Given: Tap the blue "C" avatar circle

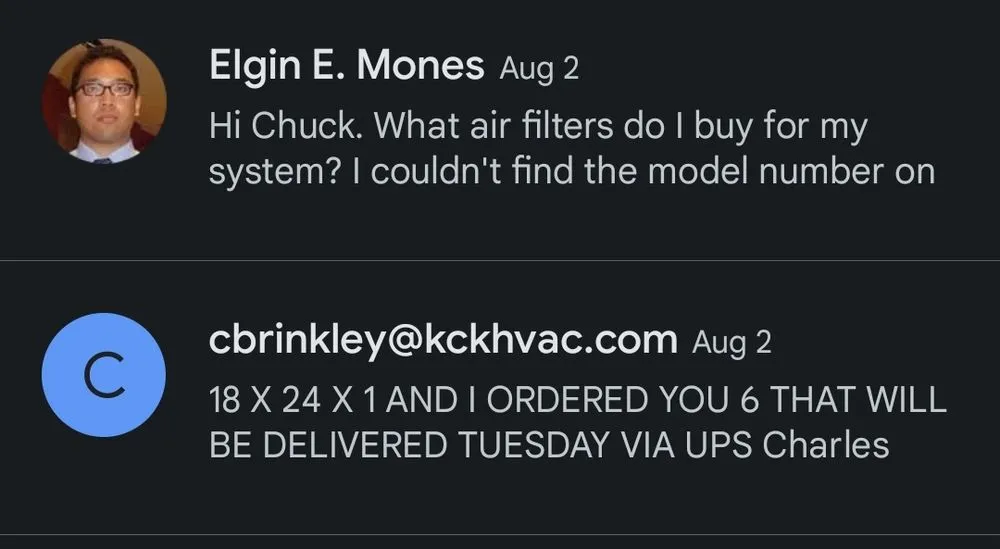Looking at the screenshot, I should click(x=104, y=375).
